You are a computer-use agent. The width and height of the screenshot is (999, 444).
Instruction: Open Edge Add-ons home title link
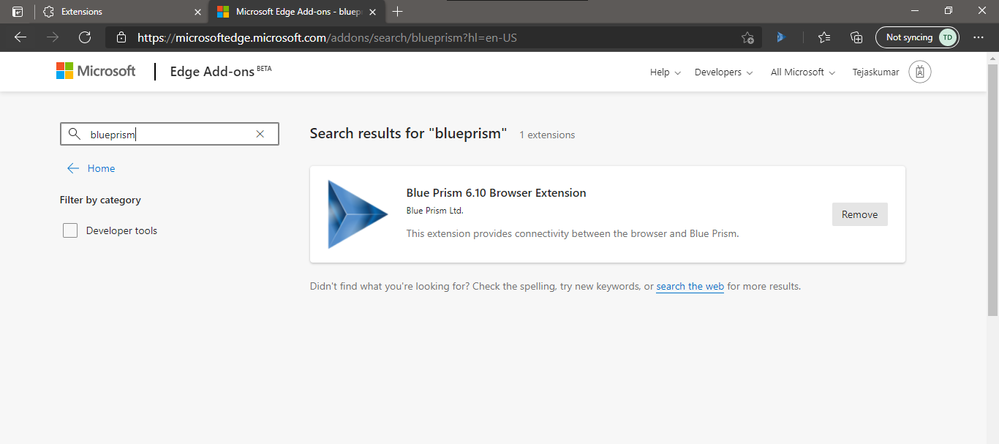tap(220, 71)
